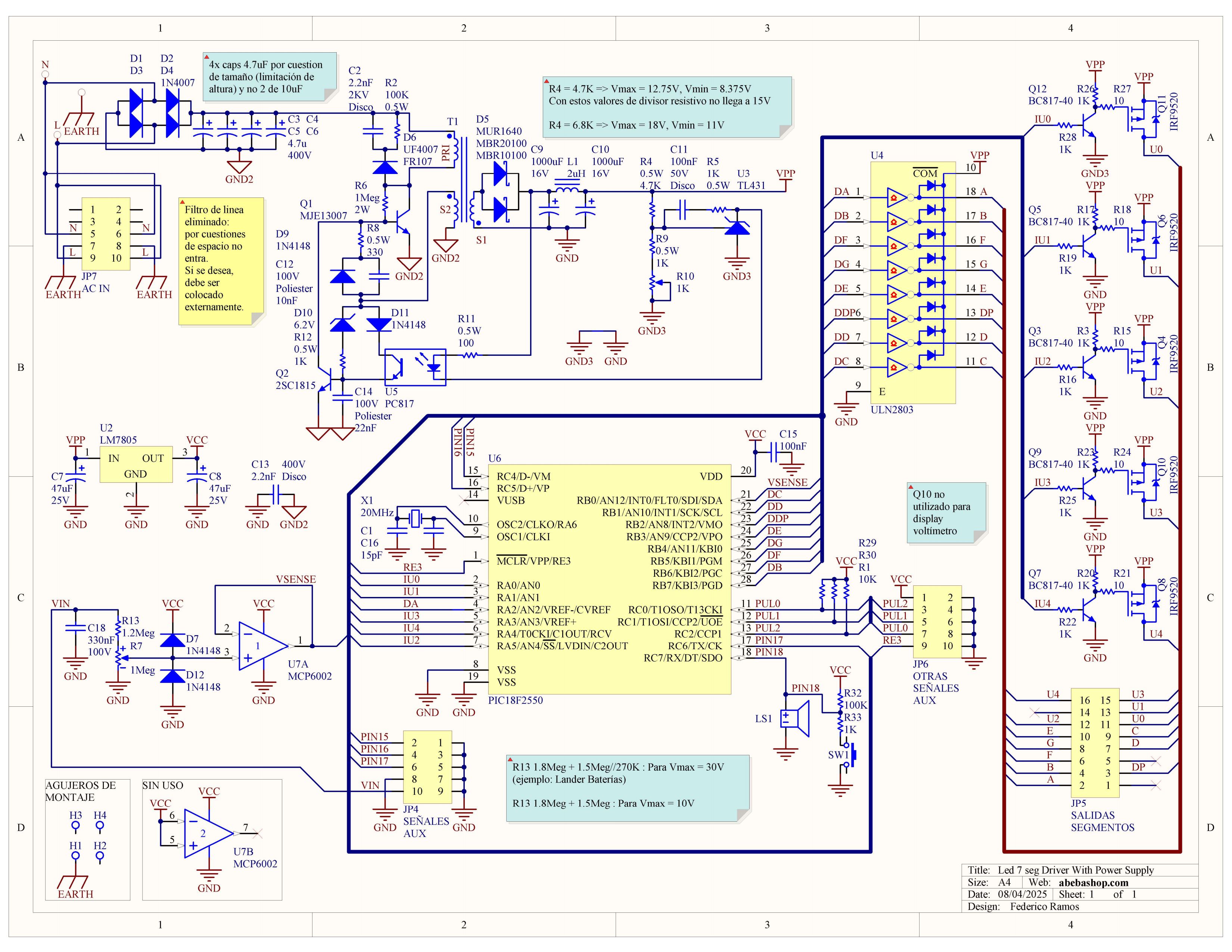Select the SW1 pushbutton switch symbol

pyautogui.click(x=851, y=756)
